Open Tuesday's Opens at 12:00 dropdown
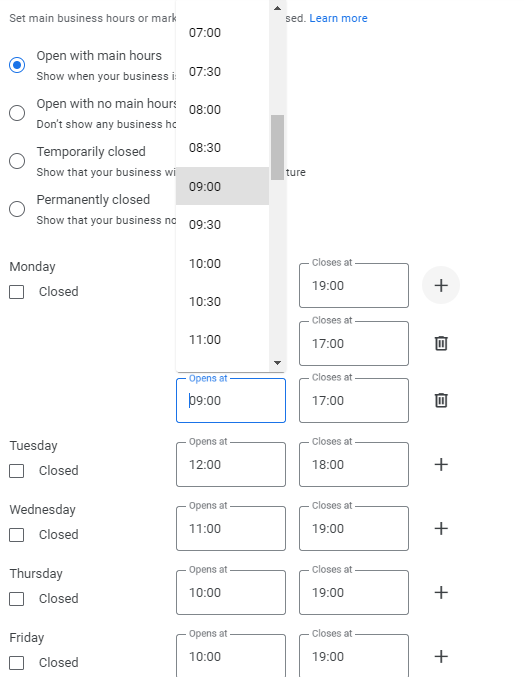 (231, 465)
